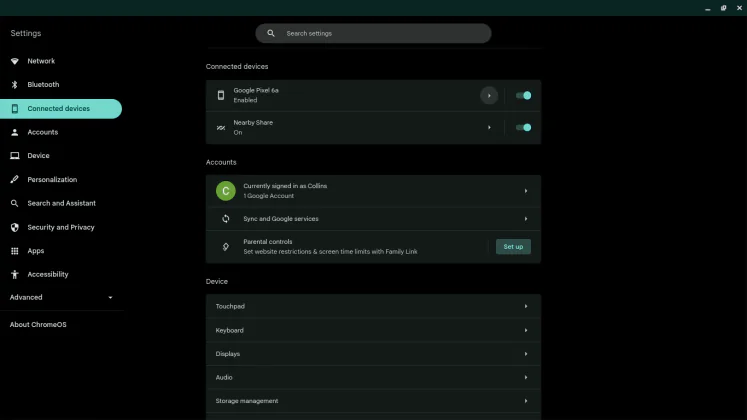Image resolution: width=747 pixels, height=420 pixels.
Task: Open Storage management arrow
Action: (x=526, y=401)
